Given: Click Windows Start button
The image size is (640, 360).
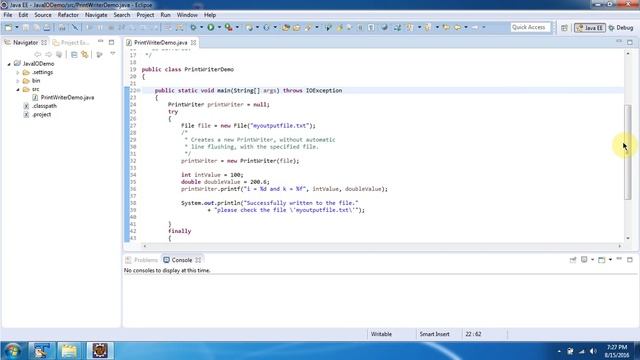Looking at the screenshot, I should click(12, 351).
